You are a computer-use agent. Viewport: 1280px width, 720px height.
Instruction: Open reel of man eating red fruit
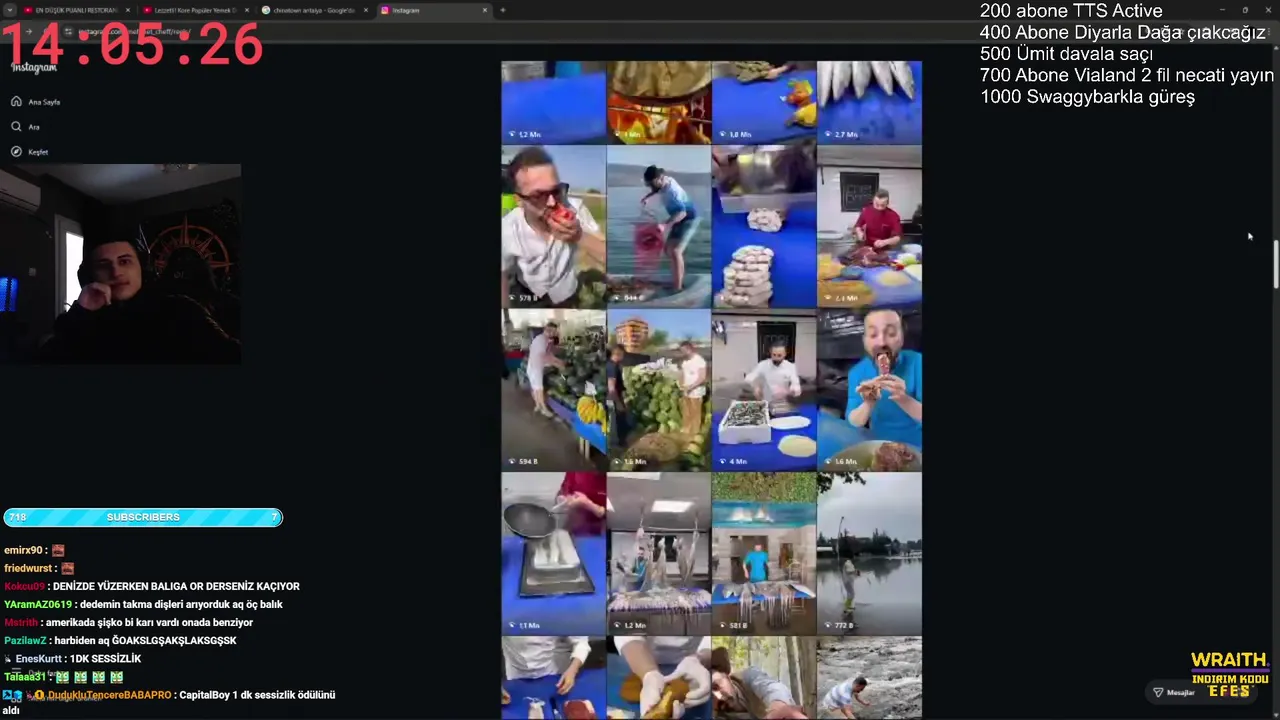(x=553, y=226)
